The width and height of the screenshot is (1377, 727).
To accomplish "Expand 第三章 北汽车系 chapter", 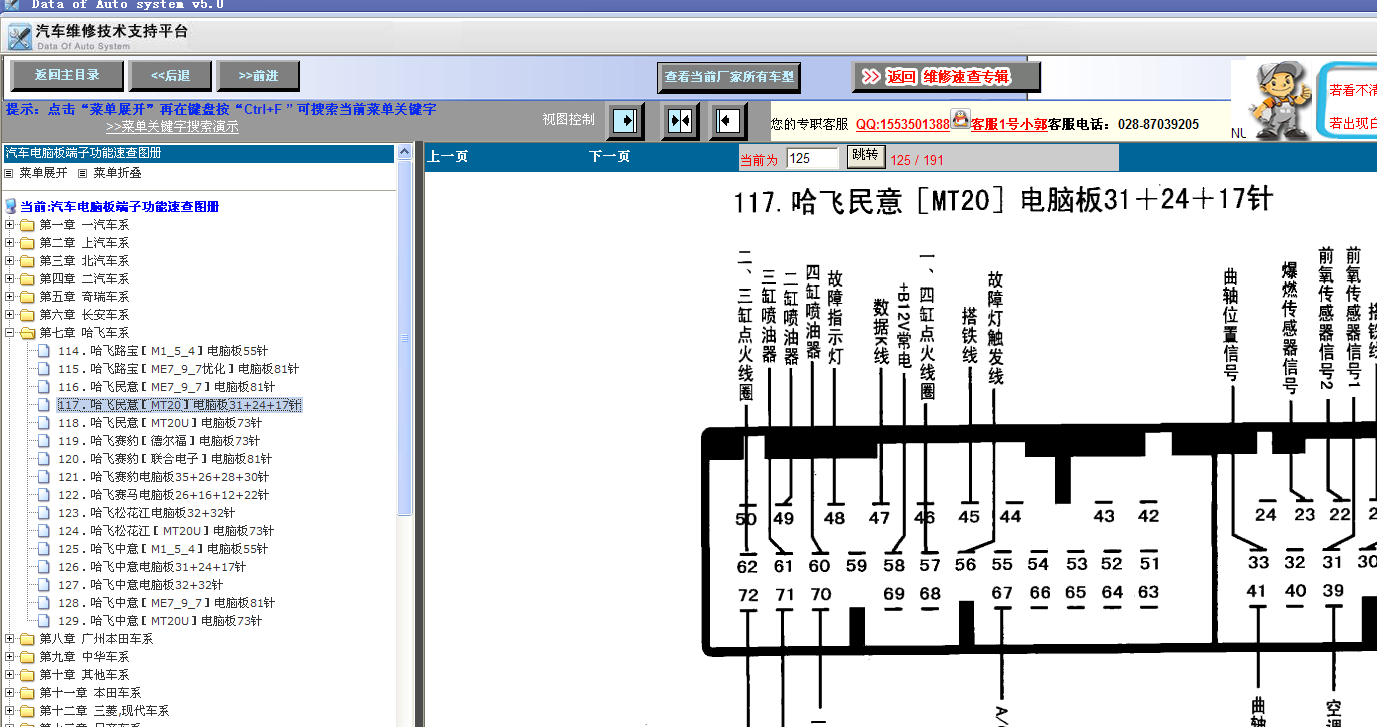I will (x=10, y=261).
